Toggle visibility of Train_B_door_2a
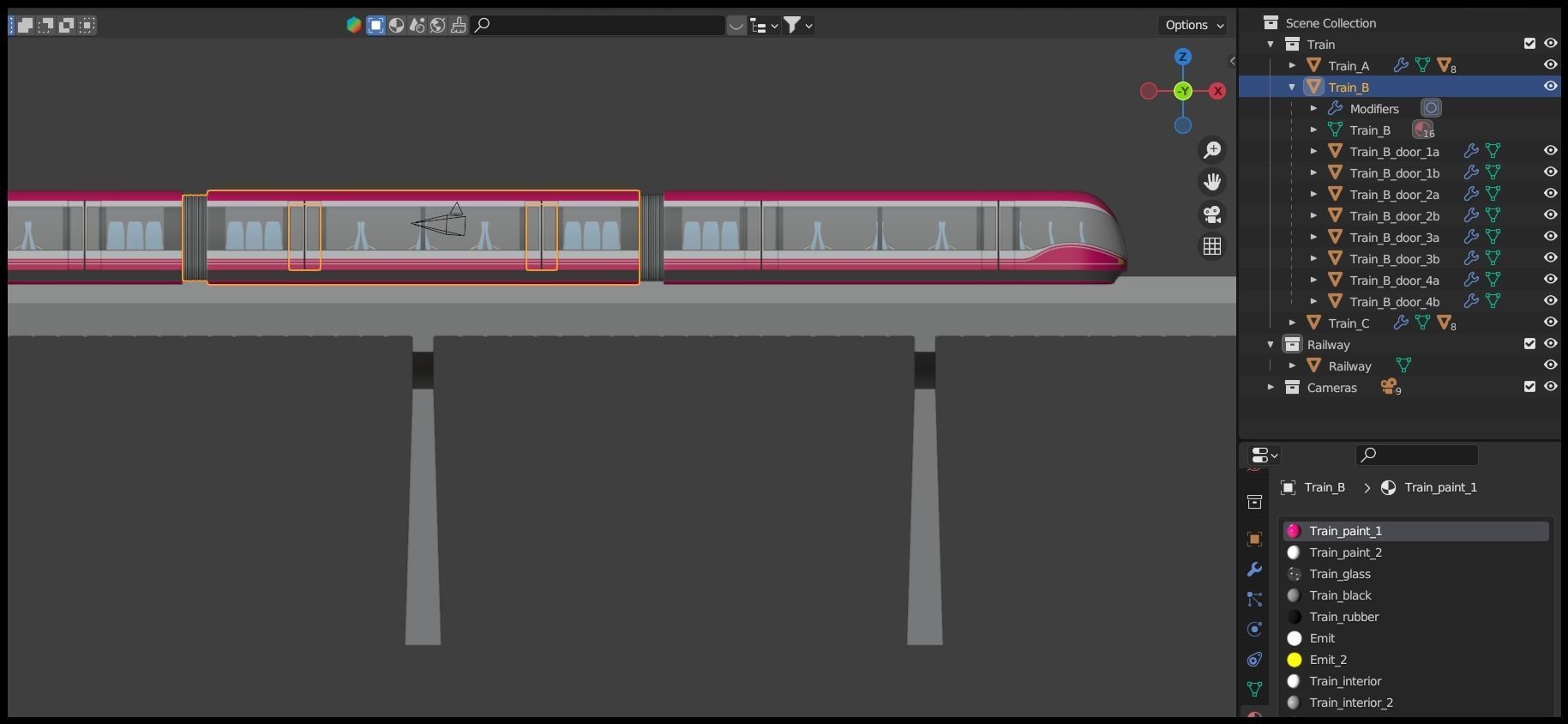1568x724 pixels. (x=1550, y=193)
